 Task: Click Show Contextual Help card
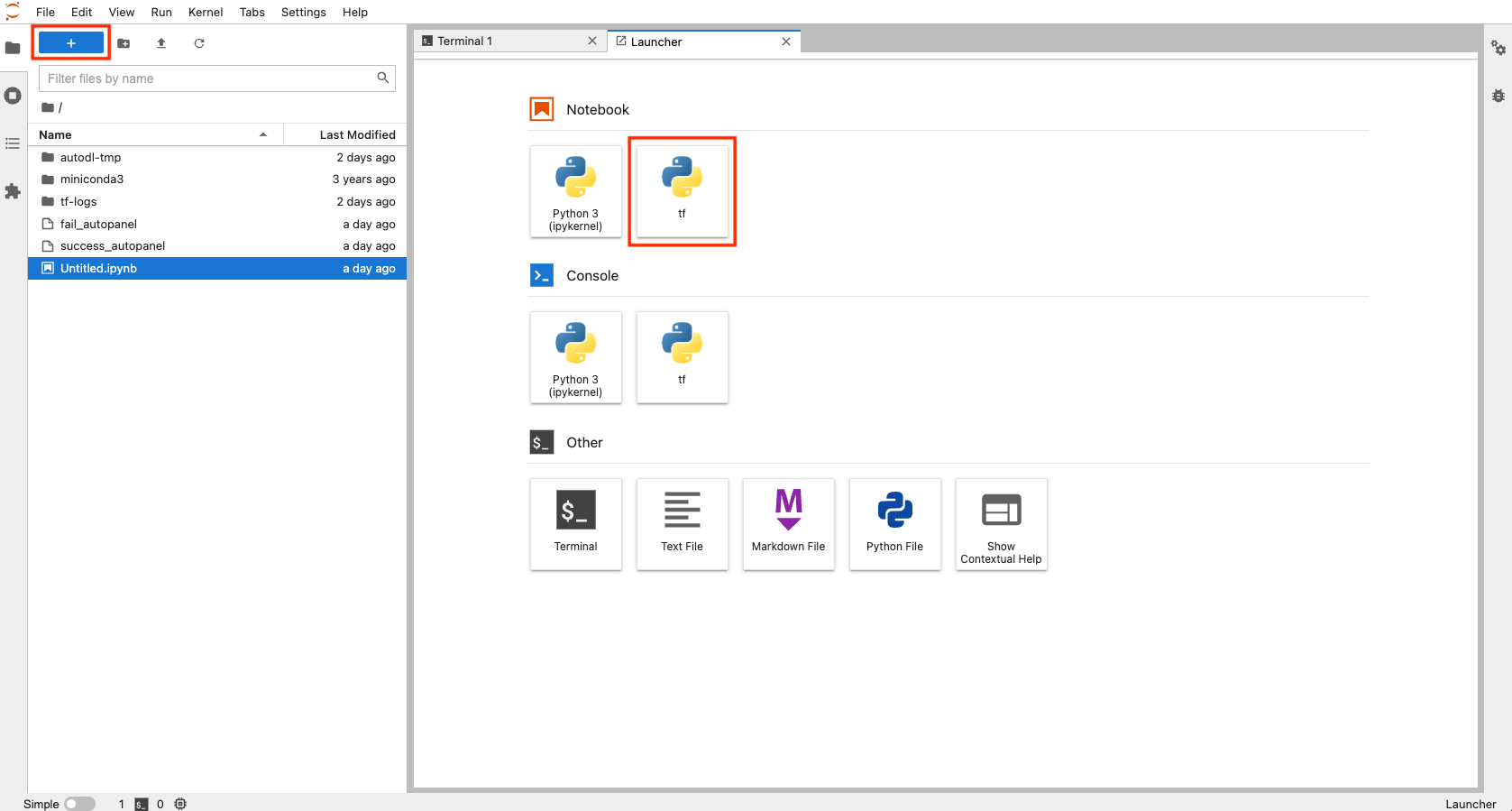point(1001,524)
